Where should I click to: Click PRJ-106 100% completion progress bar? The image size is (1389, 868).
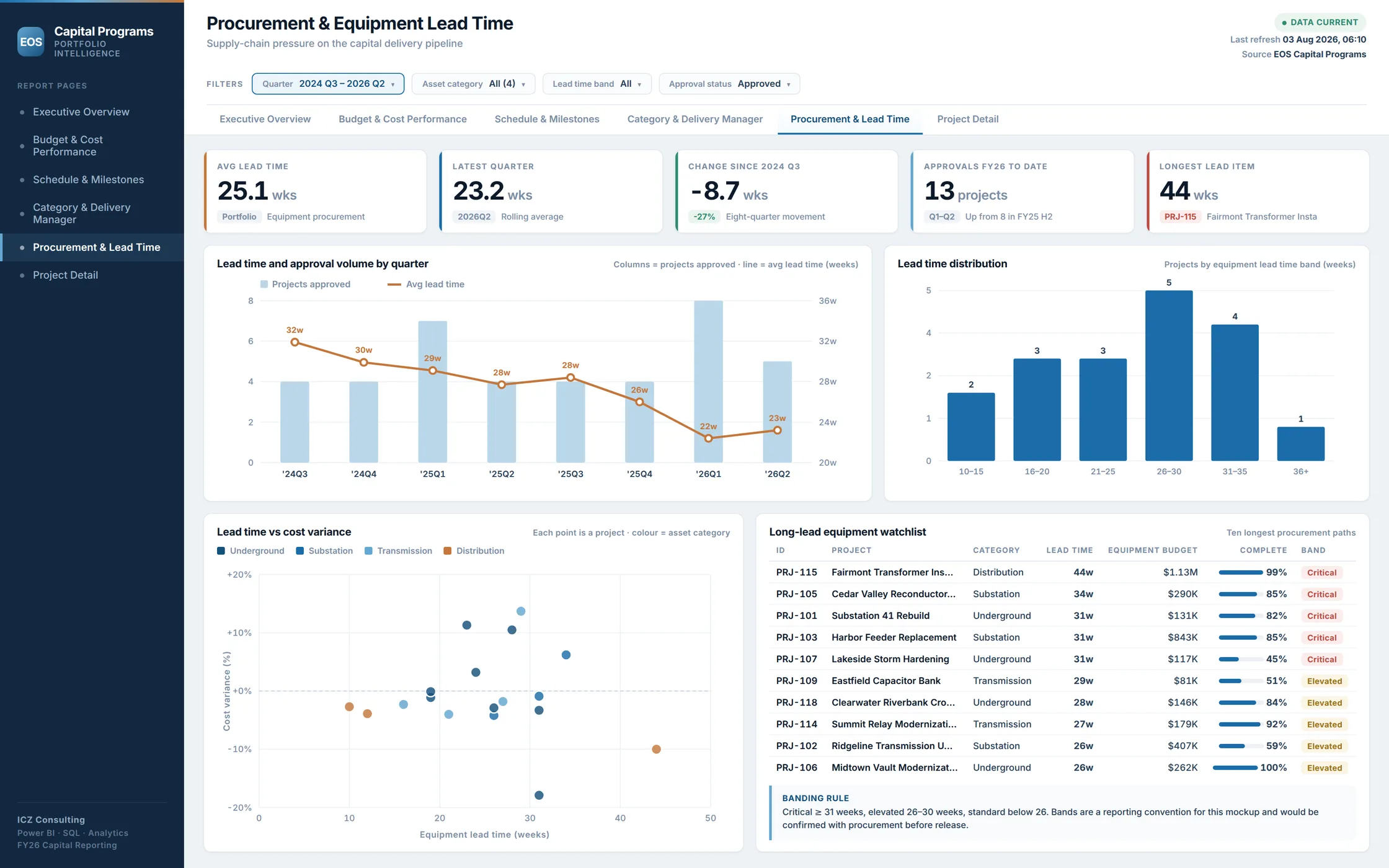[x=1235, y=768]
